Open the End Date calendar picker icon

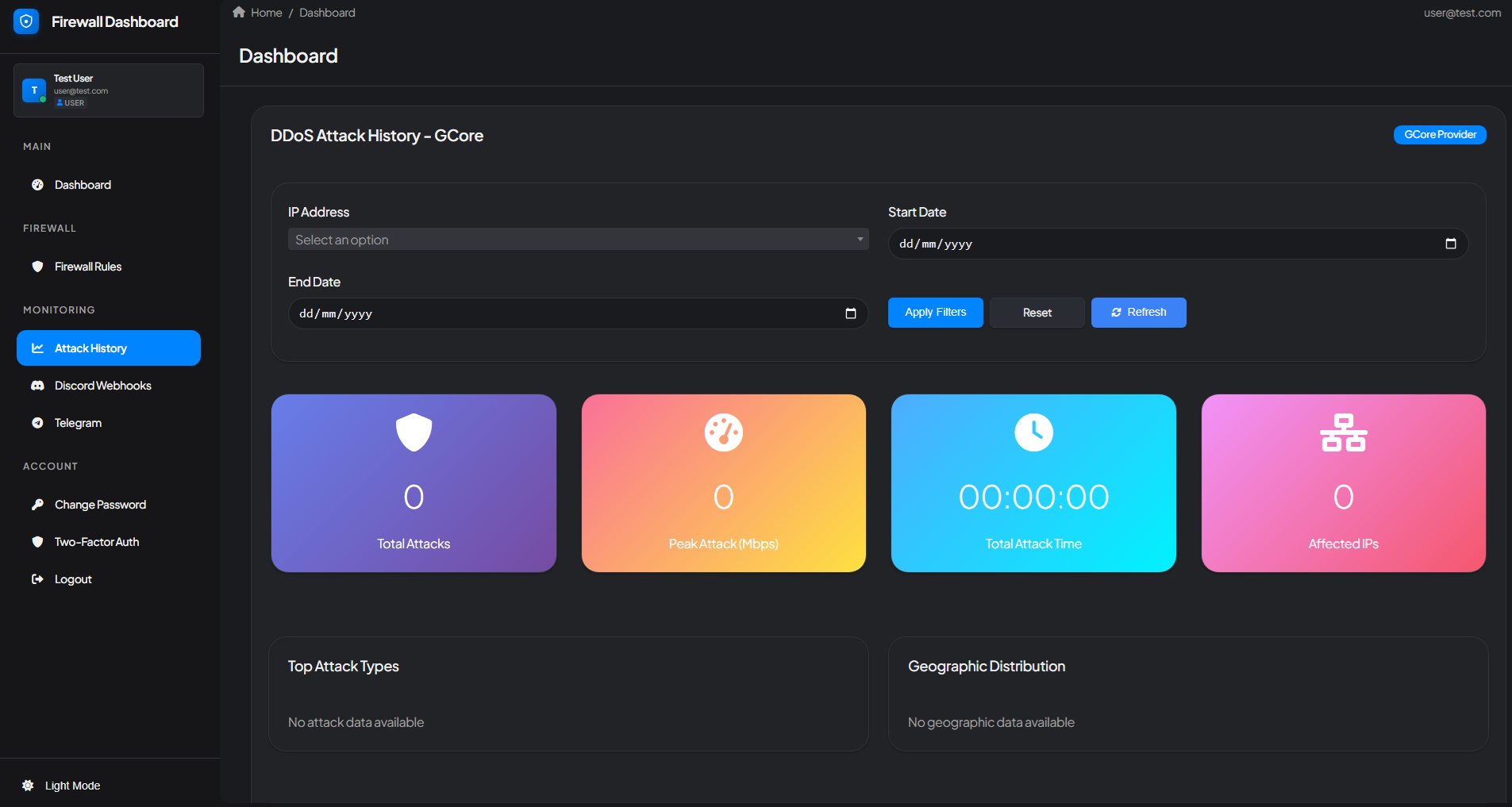[x=851, y=313]
